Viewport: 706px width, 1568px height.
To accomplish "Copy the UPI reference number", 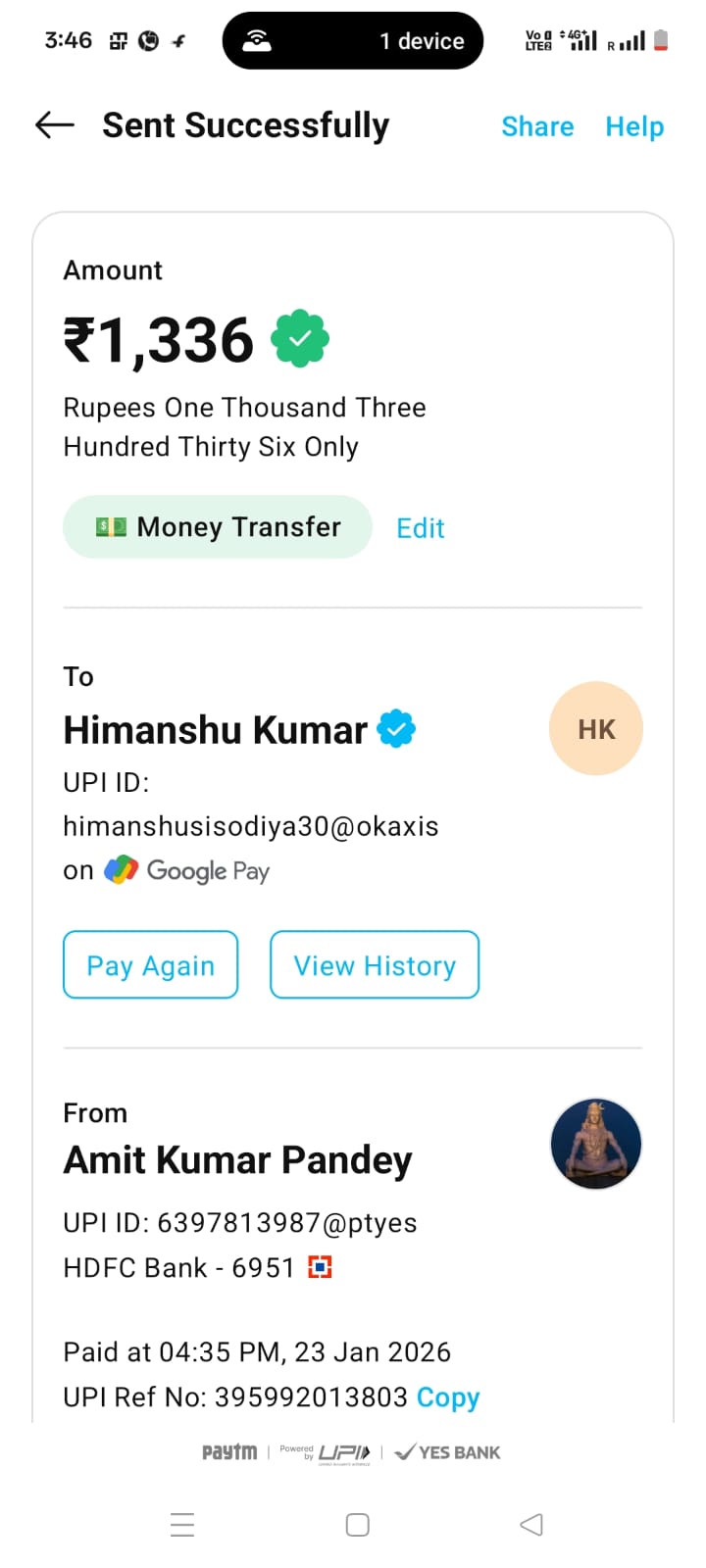I will coord(448,1397).
